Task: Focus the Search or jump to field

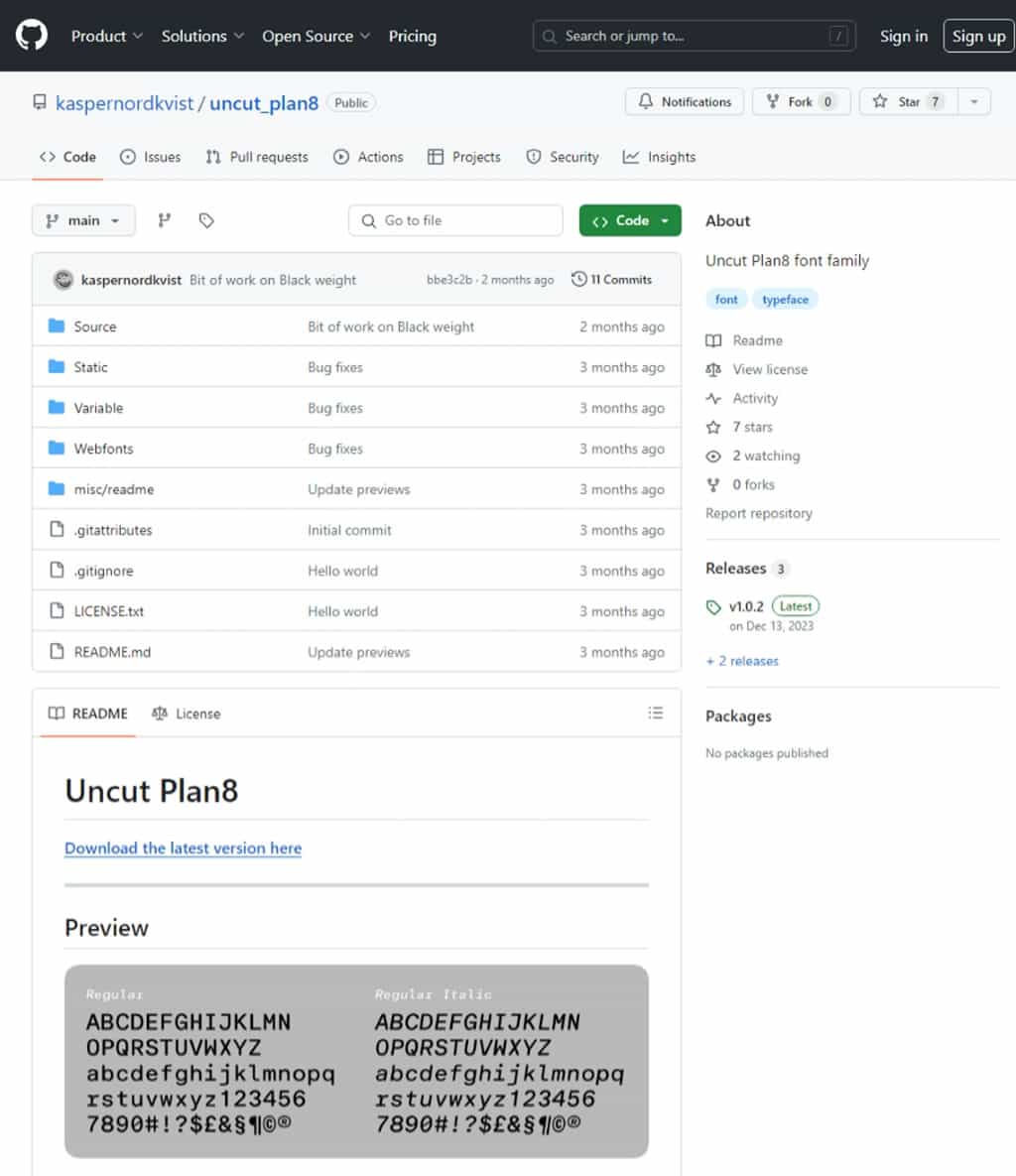Action: [695, 36]
